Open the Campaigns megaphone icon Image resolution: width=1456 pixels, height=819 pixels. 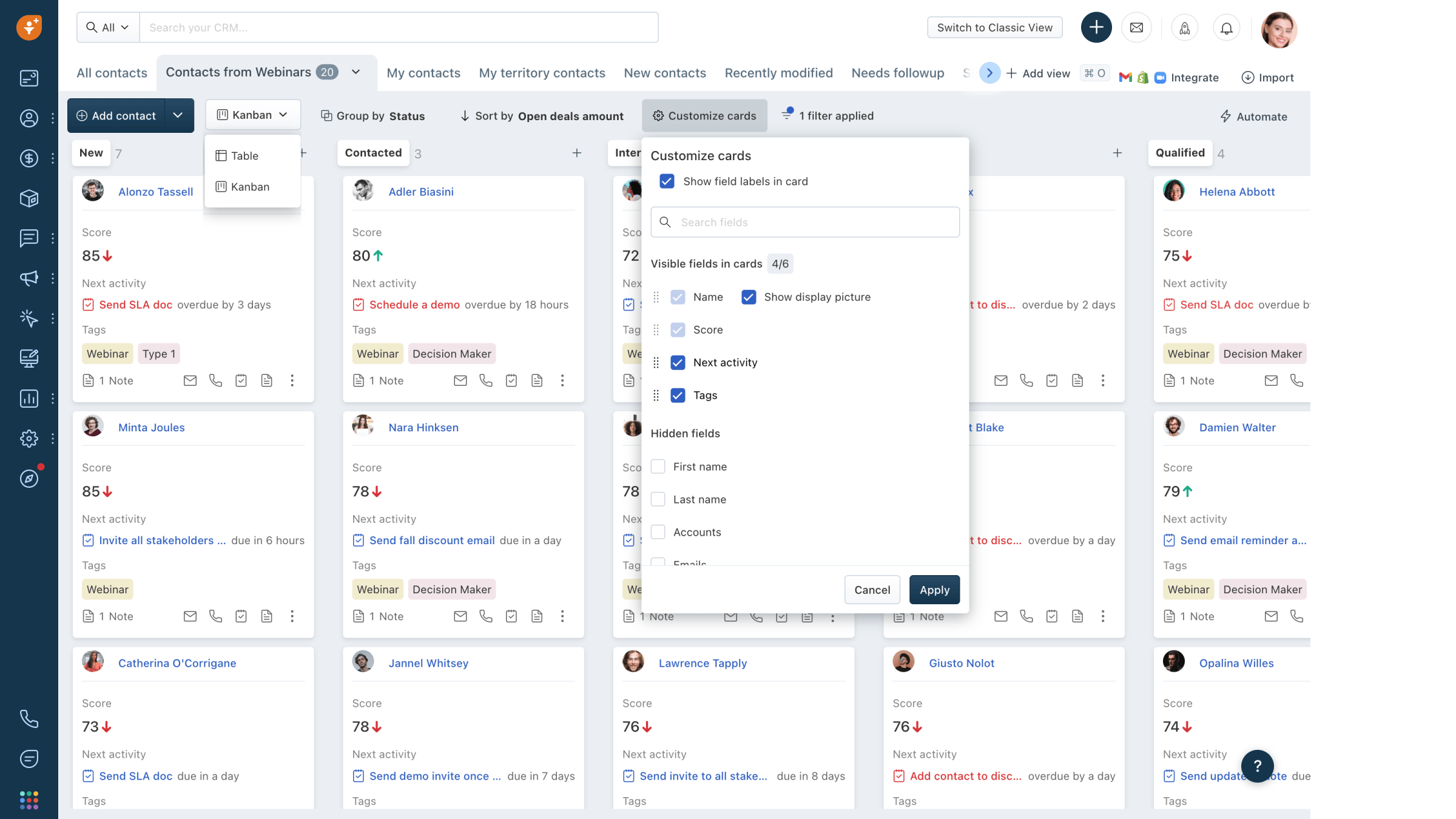tap(29, 278)
